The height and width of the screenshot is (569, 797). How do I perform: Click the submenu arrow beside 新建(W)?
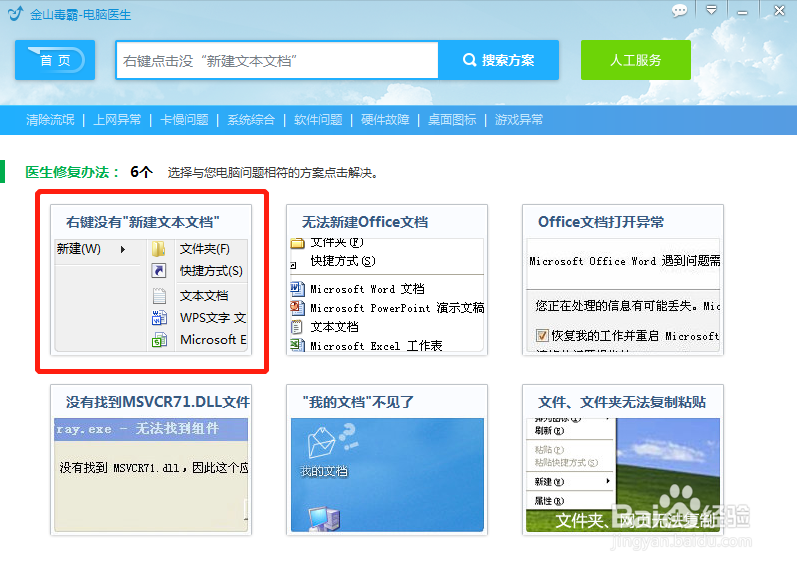[122, 249]
